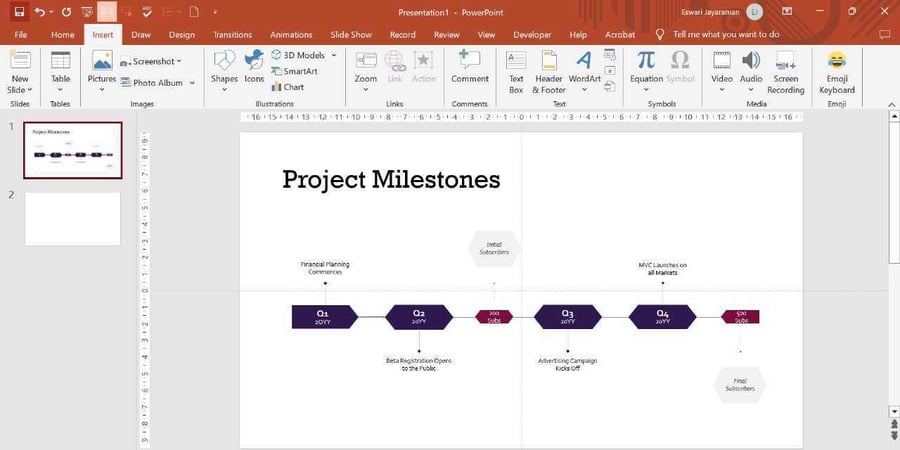Open the Emoji Keyboard
900x450 pixels.
click(837, 72)
